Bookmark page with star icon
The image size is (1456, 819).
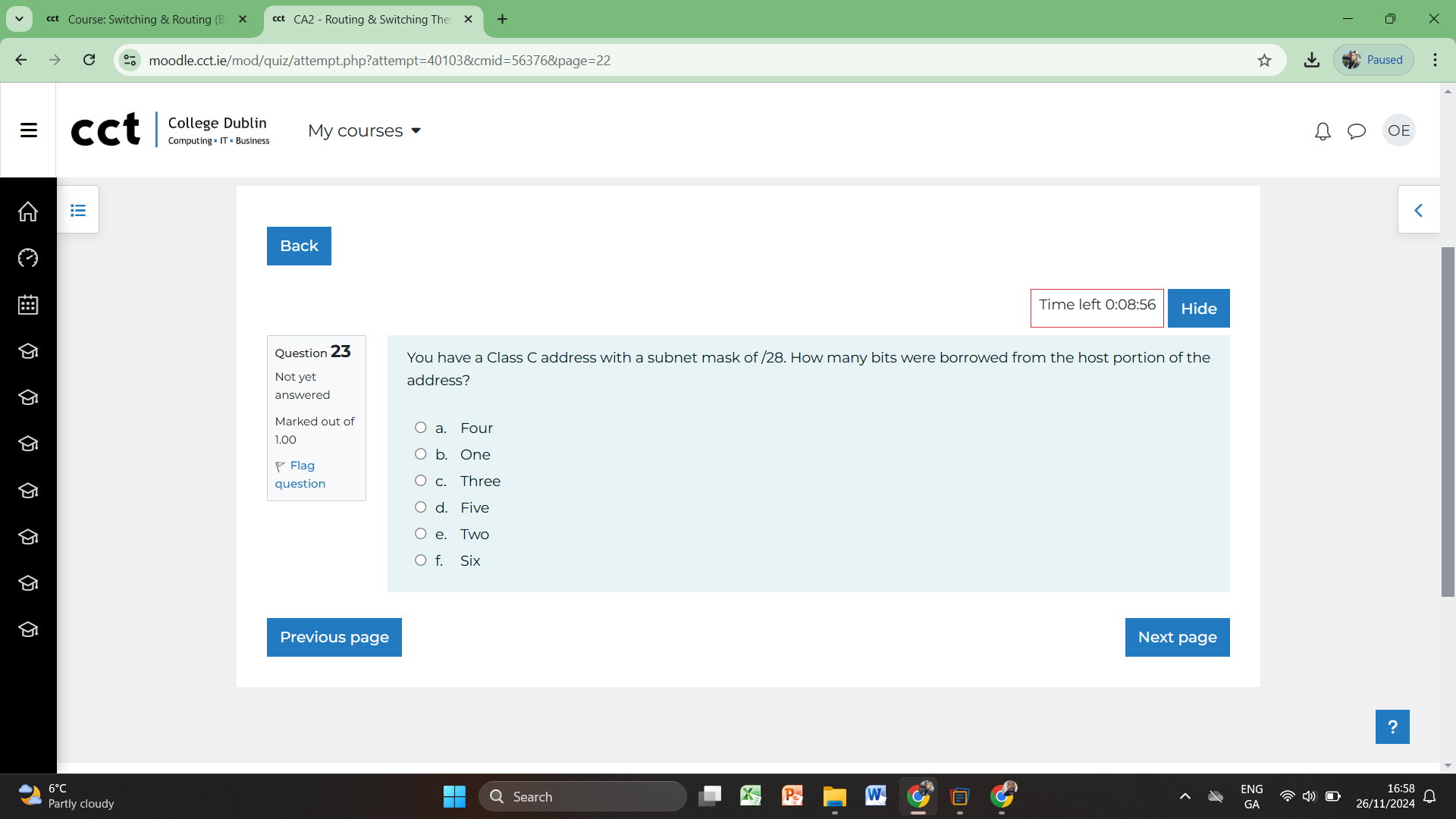click(x=1264, y=60)
